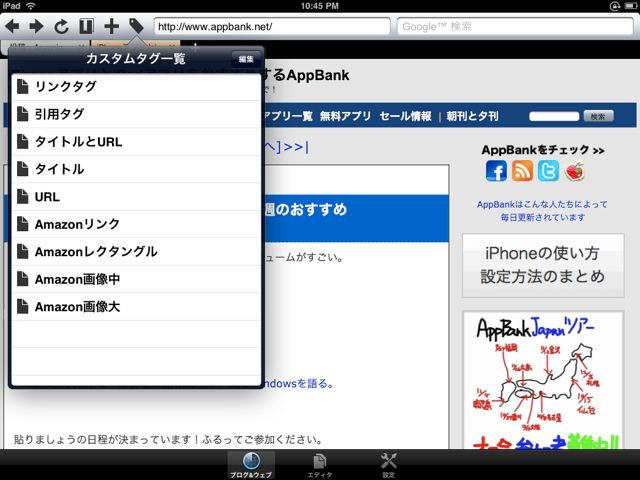Tap the document icon beside 引用タグ
The width and height of the screenshot is (640, 480).
[x=23, y=114]
